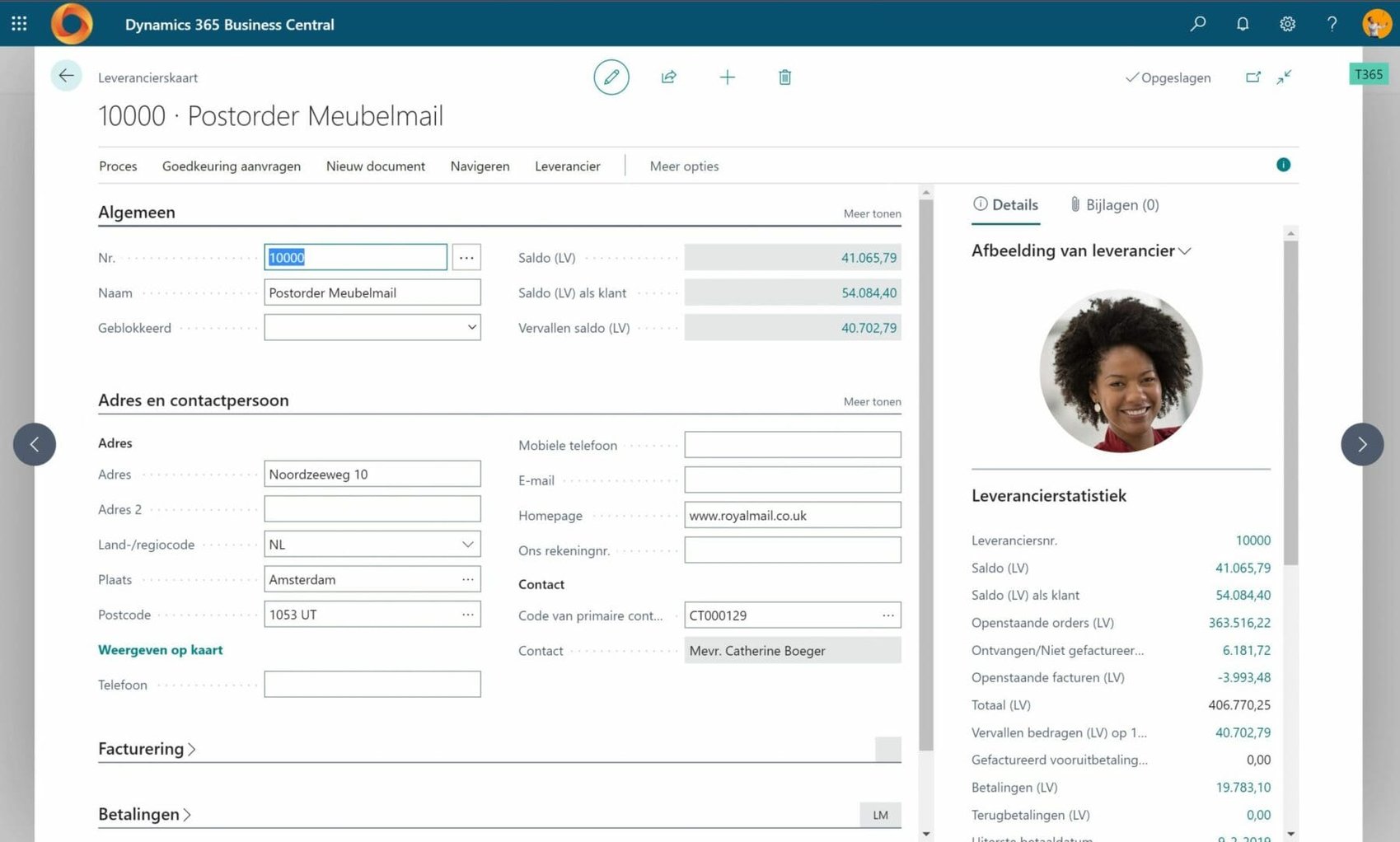Click the Homepage field
Screen dimensions: 1400x842
click(793, 515)
